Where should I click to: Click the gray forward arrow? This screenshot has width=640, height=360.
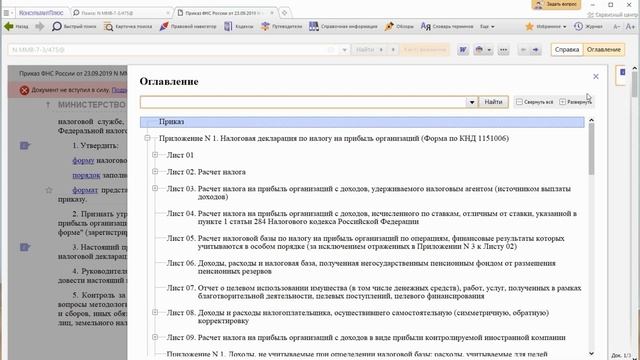[x=40, y=27]
